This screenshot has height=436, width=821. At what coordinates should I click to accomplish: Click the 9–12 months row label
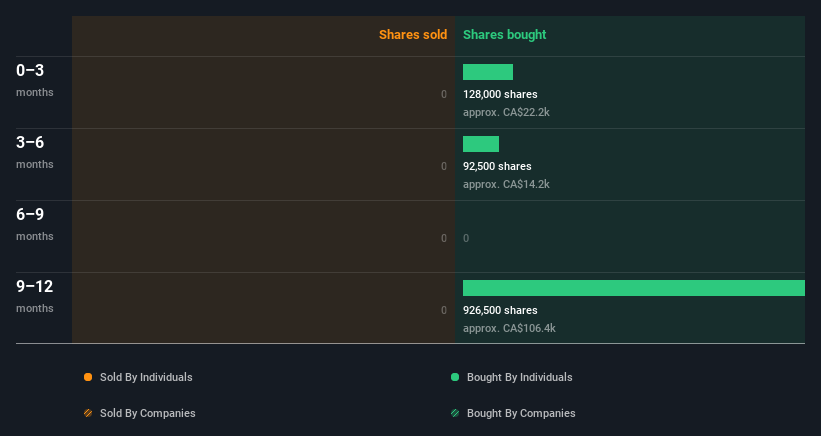pyautogui.click(x=35, y=296)
